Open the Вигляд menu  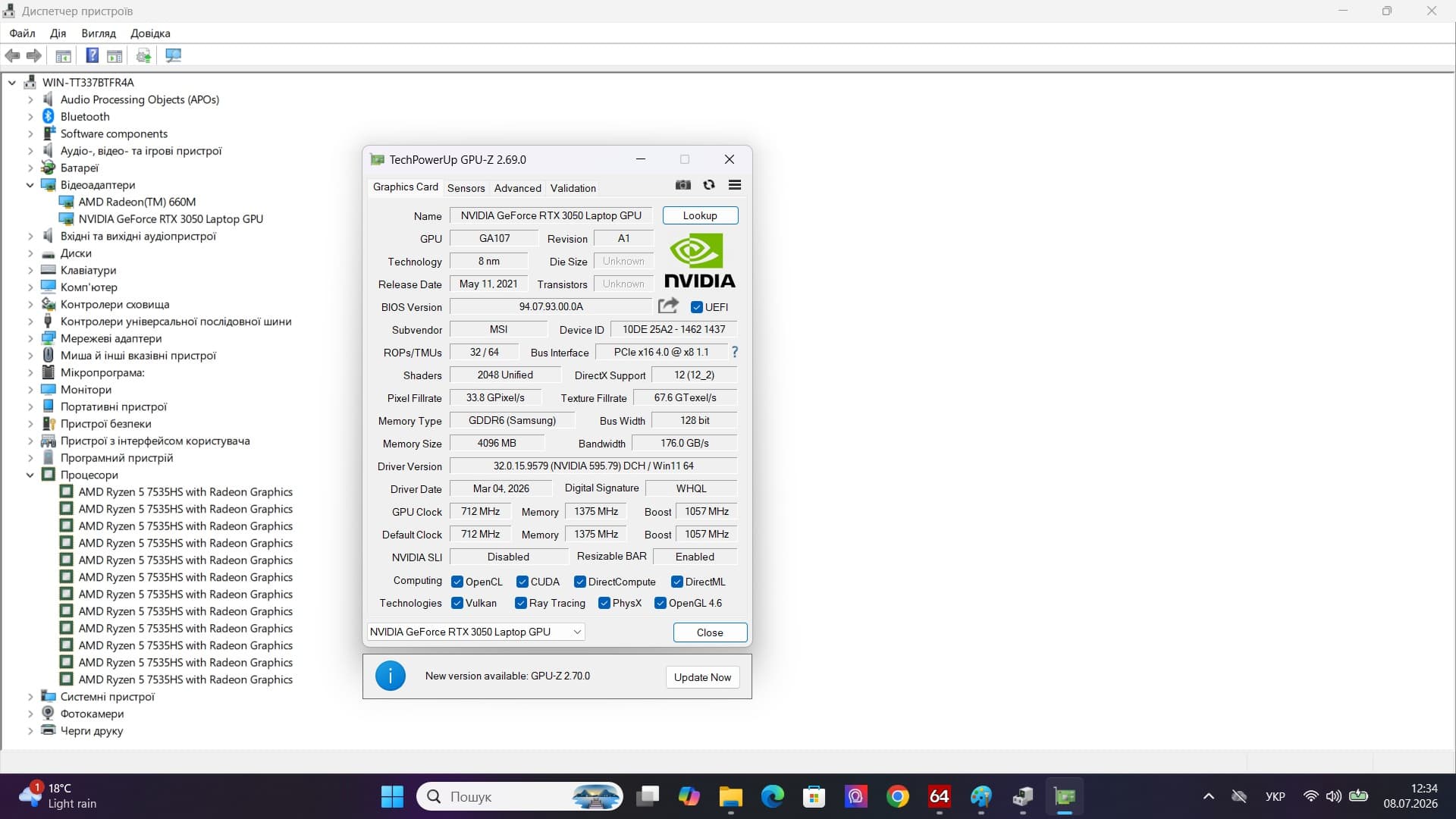(99, 33)
